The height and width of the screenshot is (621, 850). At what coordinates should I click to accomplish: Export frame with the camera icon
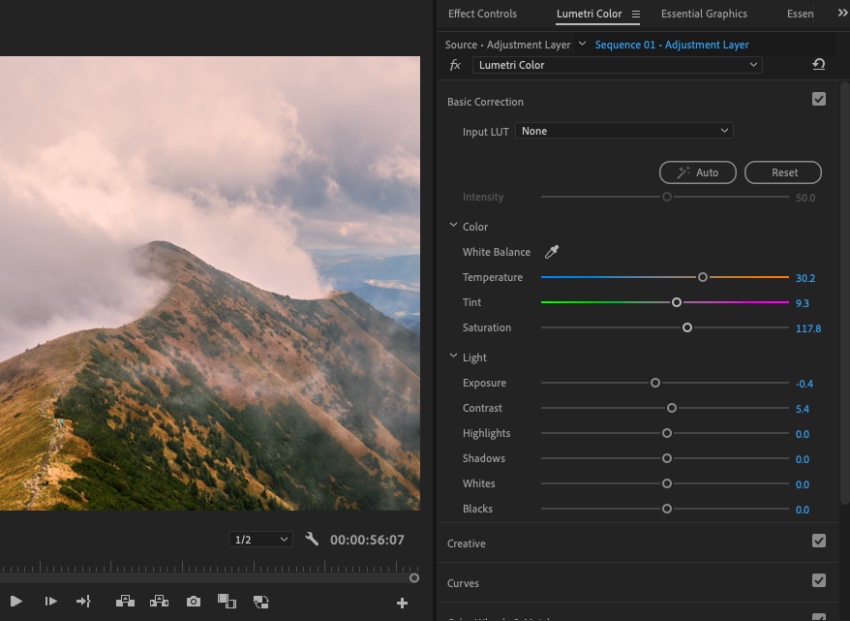click(x=193, y=601)
